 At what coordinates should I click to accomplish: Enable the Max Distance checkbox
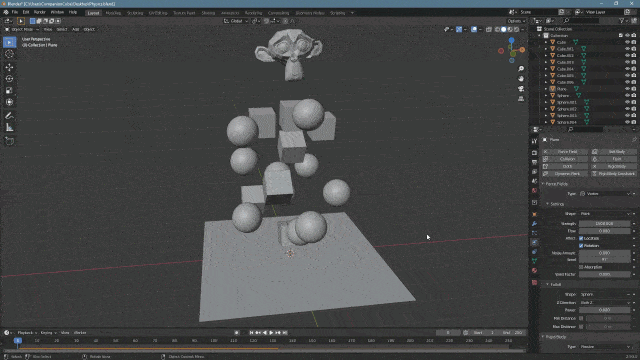coord(581,327)
